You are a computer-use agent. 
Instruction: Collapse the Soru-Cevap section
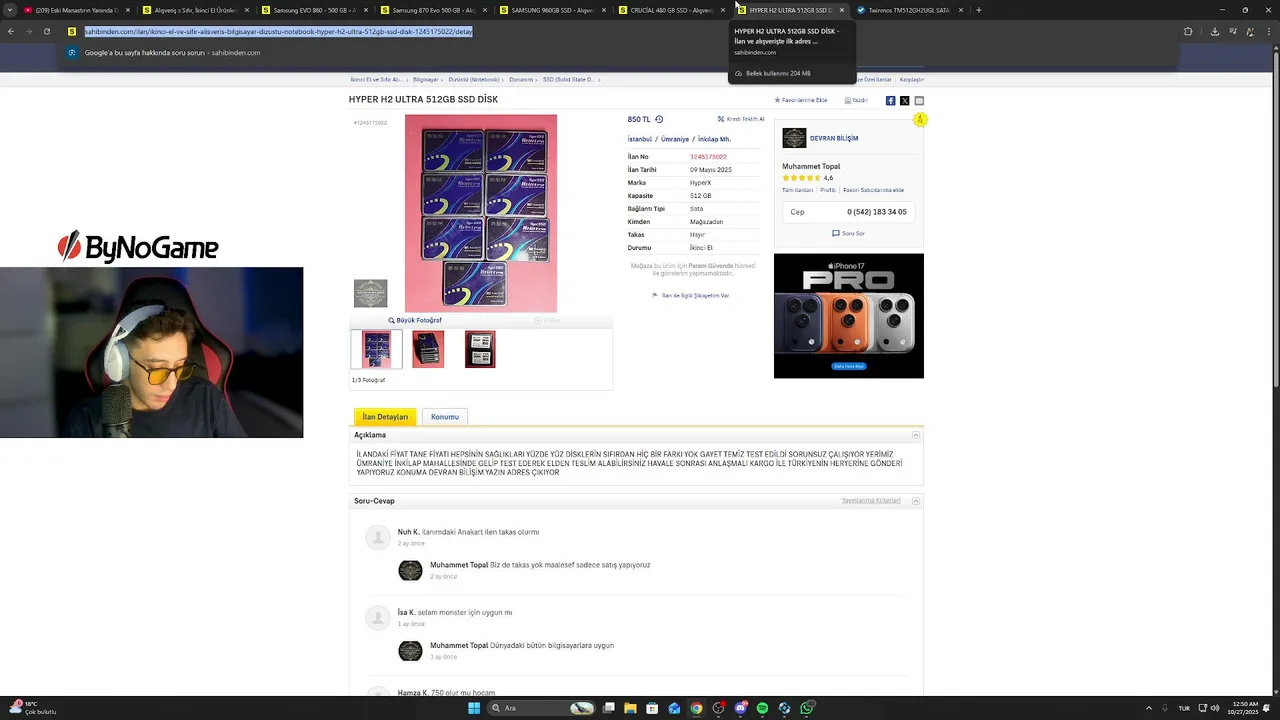point(916,501)
